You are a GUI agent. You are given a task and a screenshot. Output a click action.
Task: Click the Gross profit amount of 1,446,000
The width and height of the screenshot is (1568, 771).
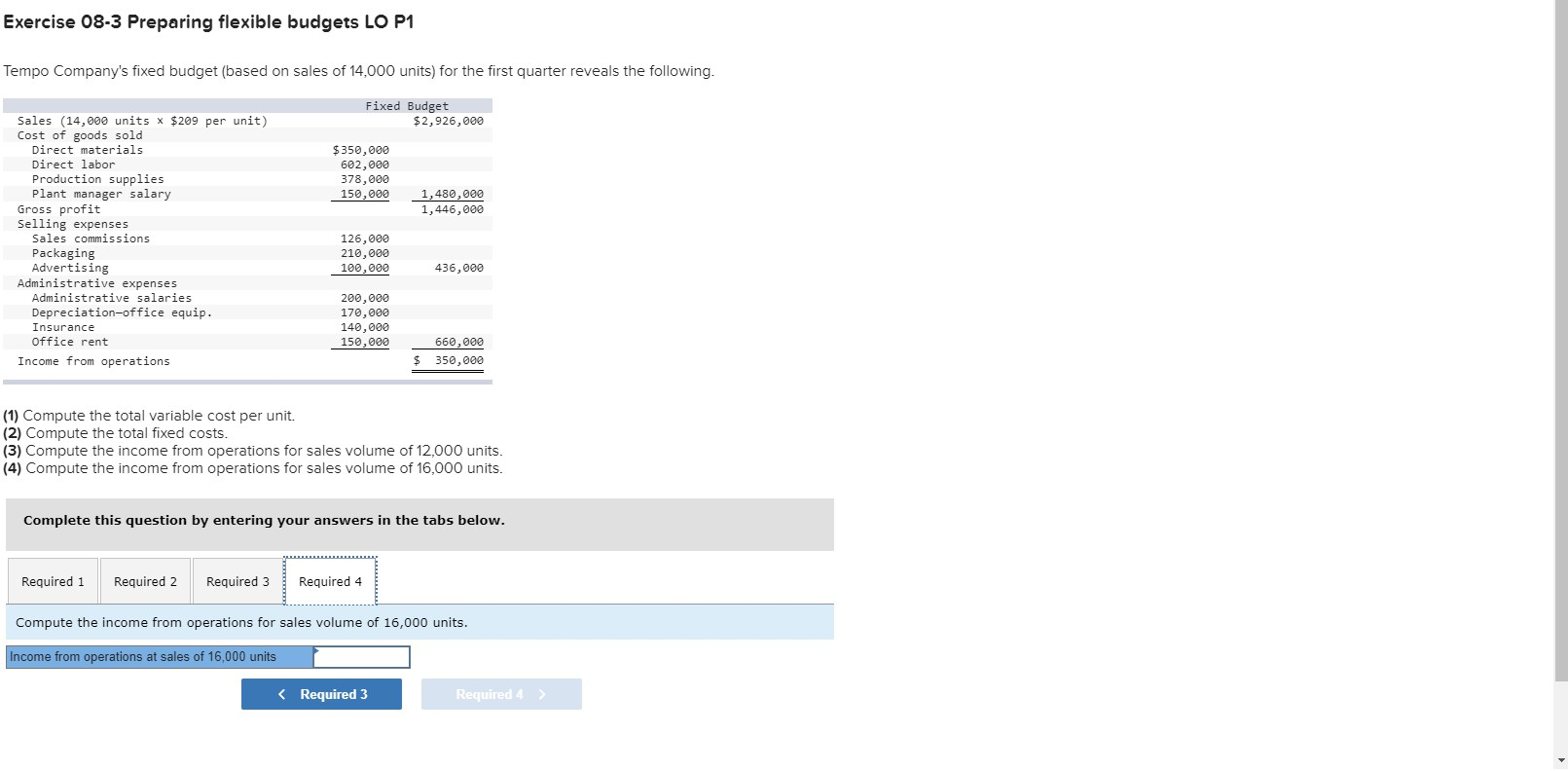[451, 208]
